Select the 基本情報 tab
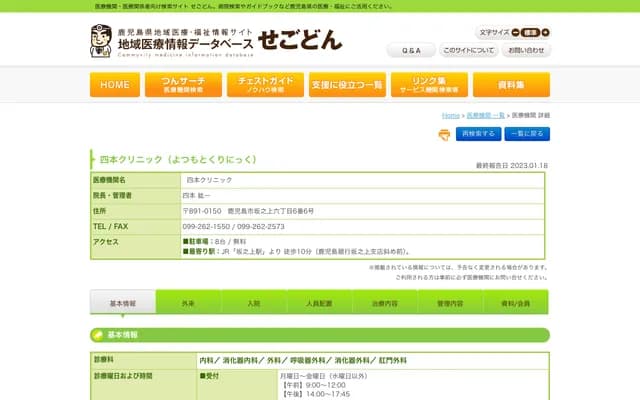 (123, 303)
